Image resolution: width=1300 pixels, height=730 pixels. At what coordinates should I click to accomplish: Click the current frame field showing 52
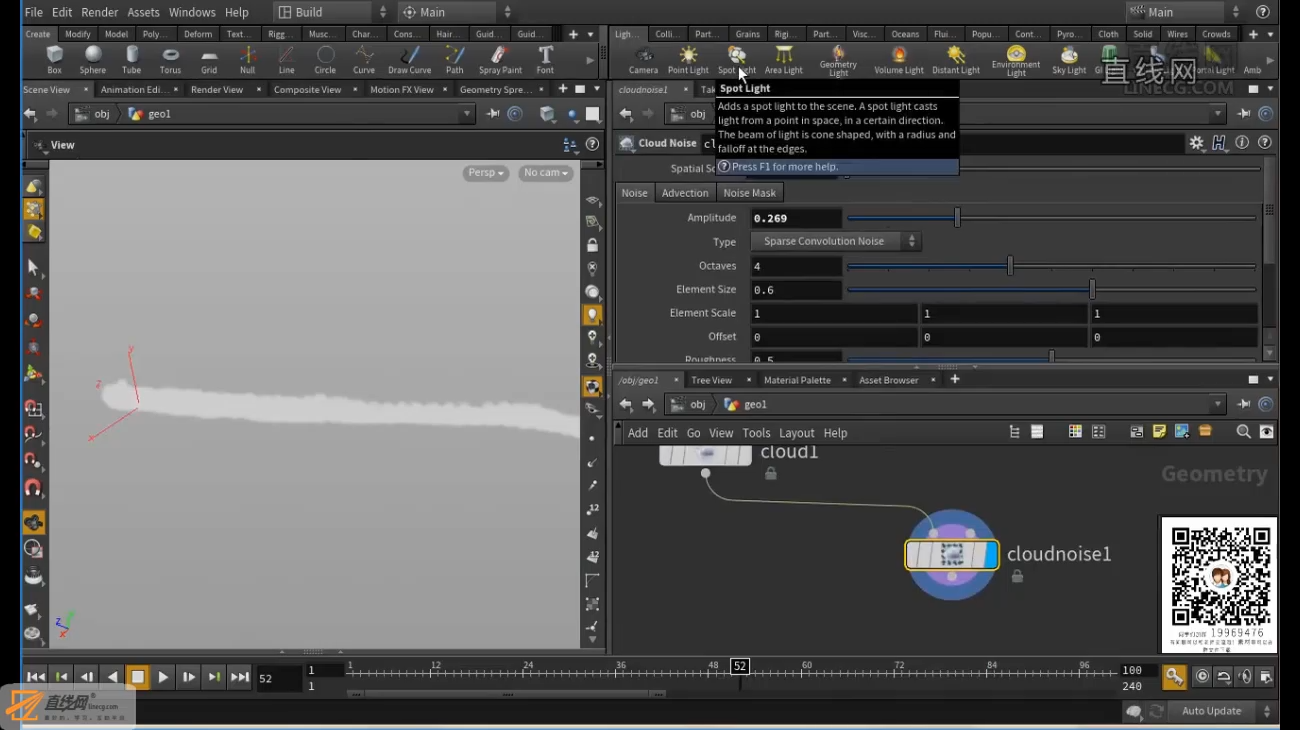(279, 678)
